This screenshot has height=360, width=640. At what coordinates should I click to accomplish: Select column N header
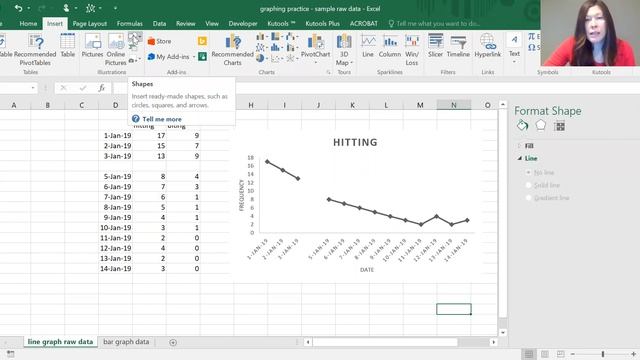(x=453, y=105)
